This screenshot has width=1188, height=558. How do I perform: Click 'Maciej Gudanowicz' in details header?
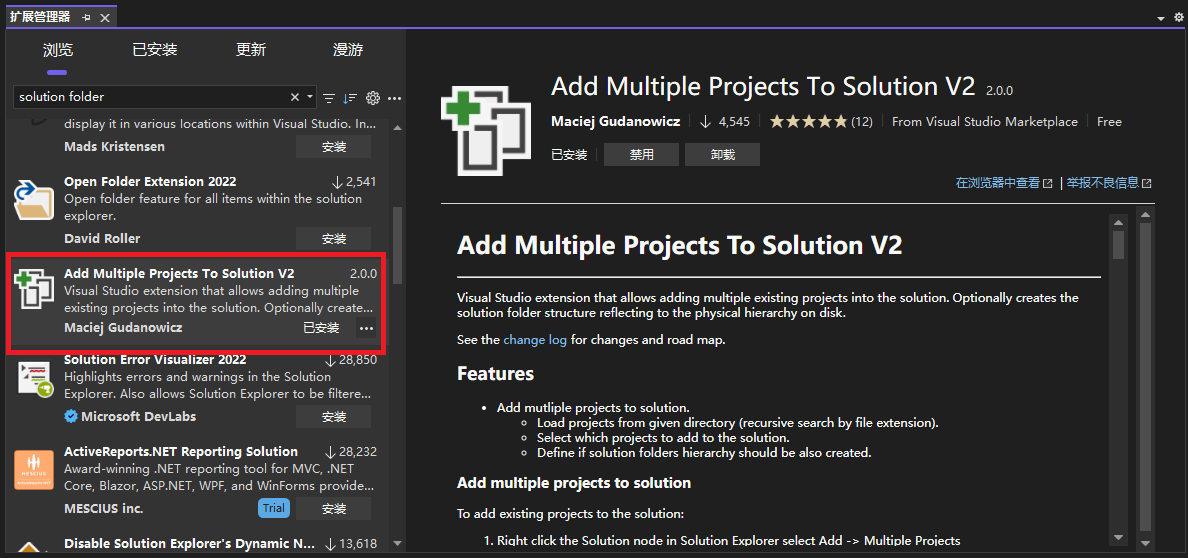coord(616,121)
